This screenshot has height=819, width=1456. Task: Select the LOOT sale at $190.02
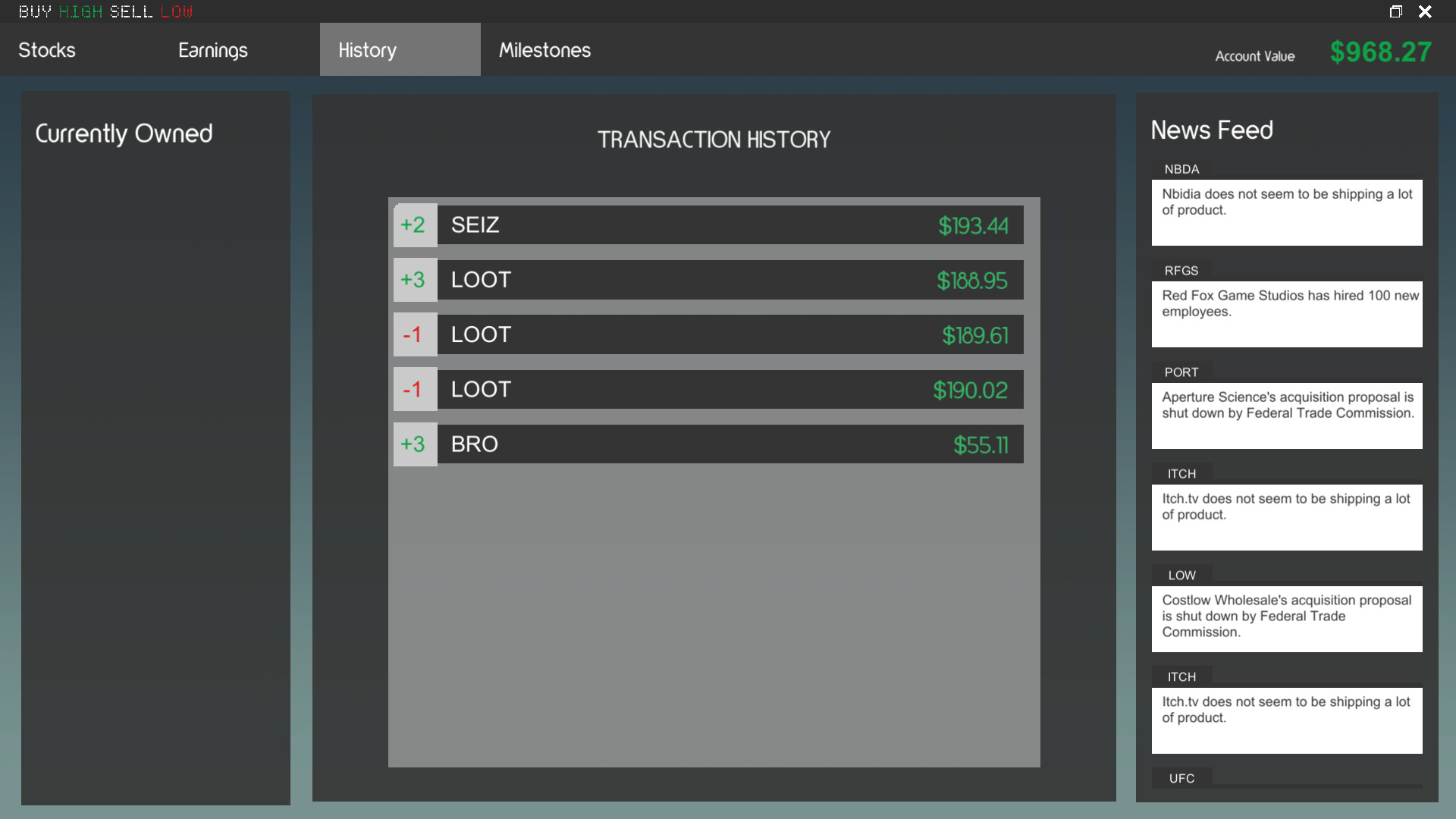pyautogui.click(x=730, y=390)
